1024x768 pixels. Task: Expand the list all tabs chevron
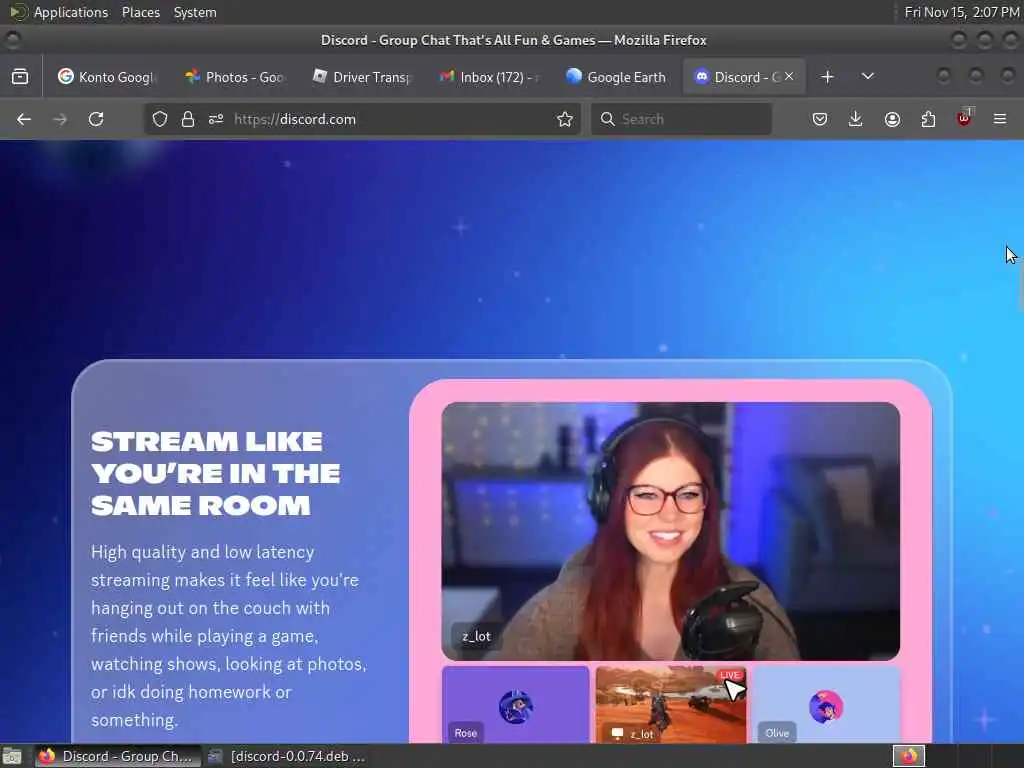[868, 76]
